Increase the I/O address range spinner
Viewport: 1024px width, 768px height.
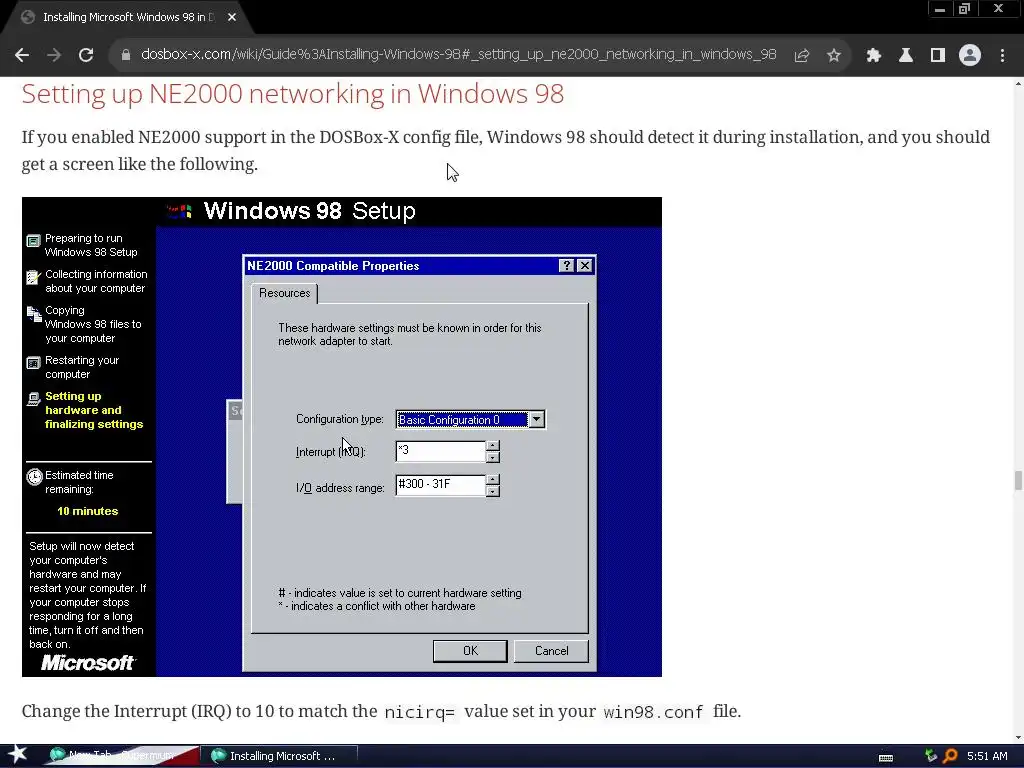tap(493, 479)
